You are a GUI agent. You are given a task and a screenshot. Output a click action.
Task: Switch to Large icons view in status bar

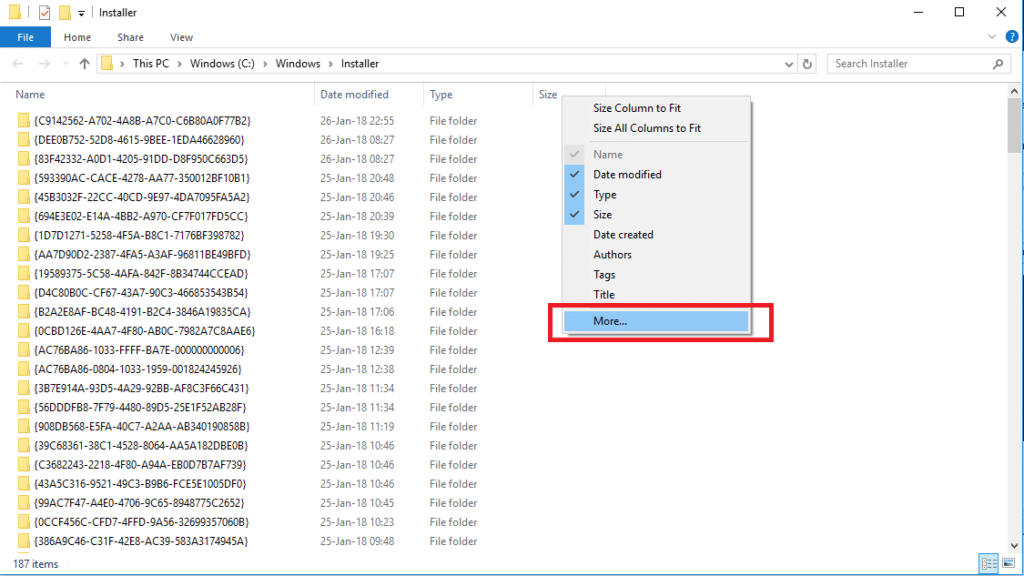click(1009, 563)
